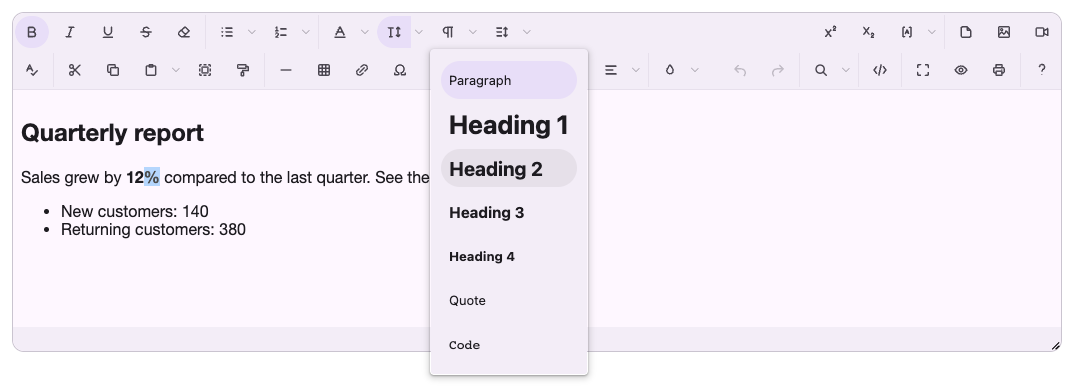Click the spellcheck icon
Image resolution: width=1074 pixels, height=387 pixels.
(32, 70)
